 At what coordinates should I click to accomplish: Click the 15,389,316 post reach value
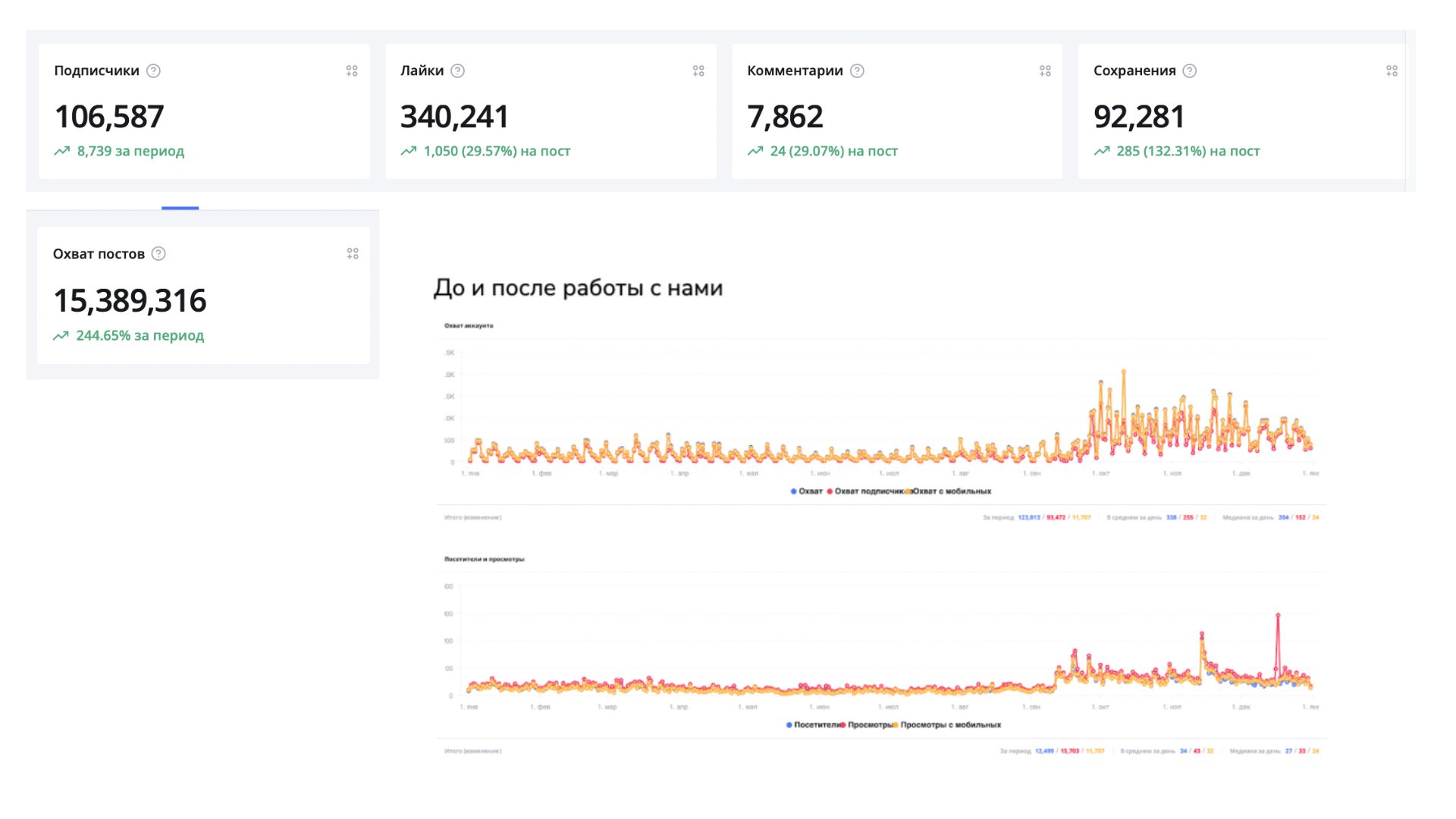[x=130, y=300]
